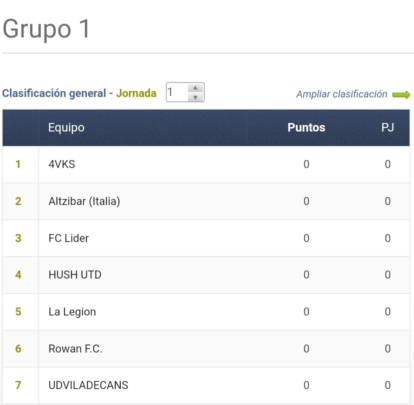This screenshot has height=405, width=414.
Task: Click the Equipo column header
Action: pyautogui.click(x=66, y=128)
